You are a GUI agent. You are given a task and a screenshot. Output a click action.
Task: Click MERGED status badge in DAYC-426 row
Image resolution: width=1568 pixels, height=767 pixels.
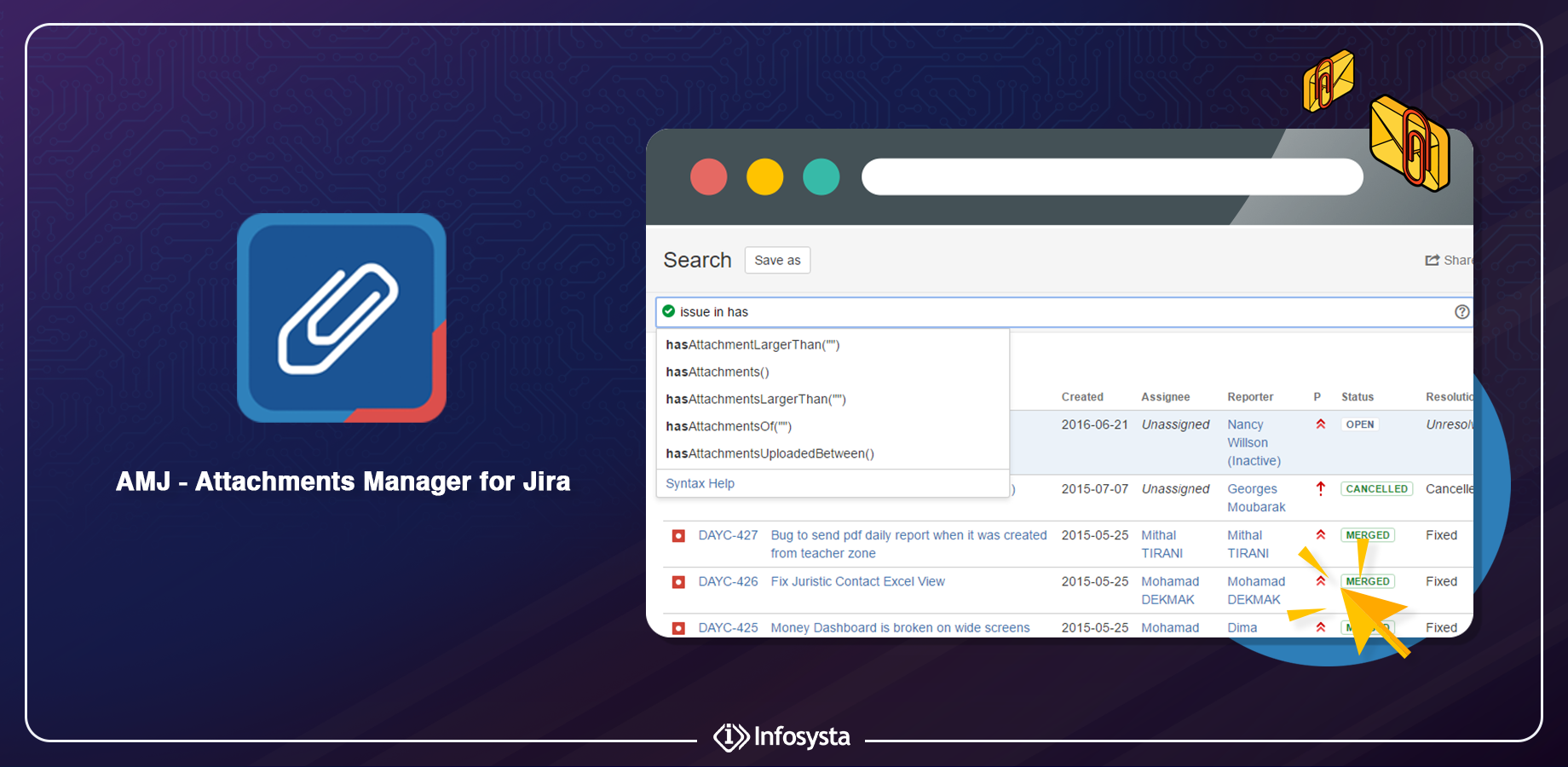pos(1368,581)
